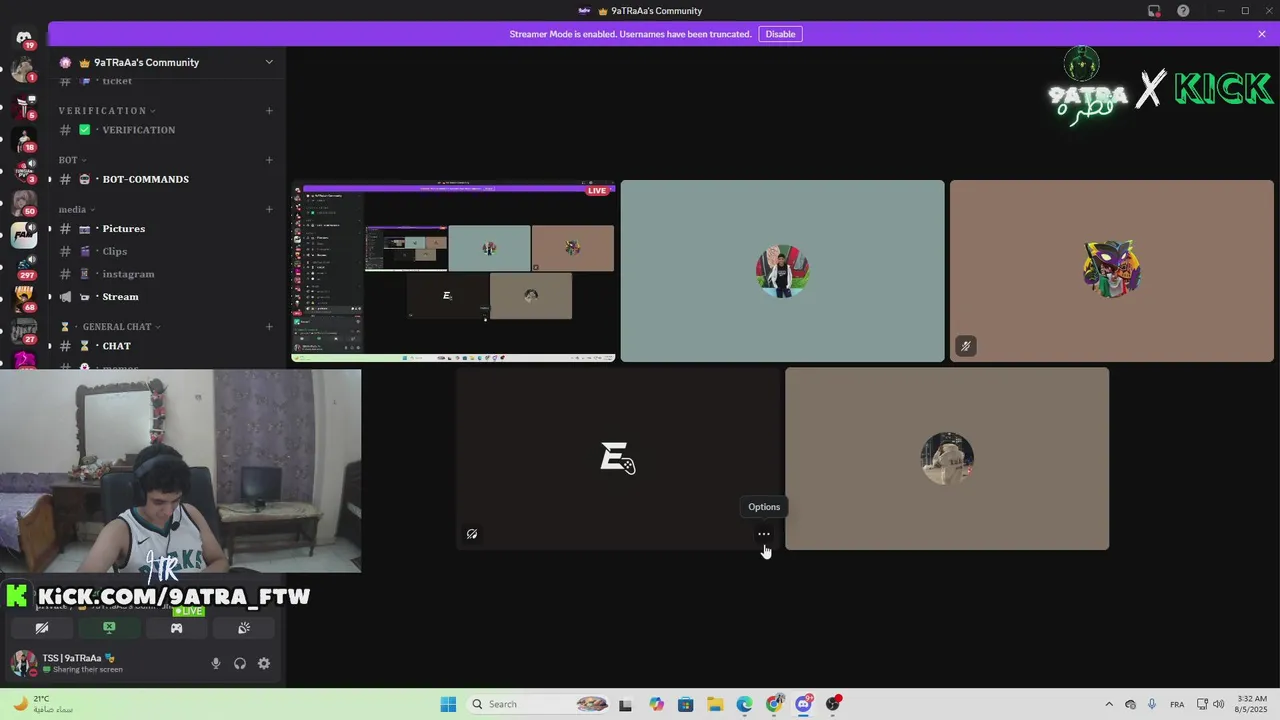Stop screen sharing button in voice panel

pyautogui.click(x=109, y=628)
